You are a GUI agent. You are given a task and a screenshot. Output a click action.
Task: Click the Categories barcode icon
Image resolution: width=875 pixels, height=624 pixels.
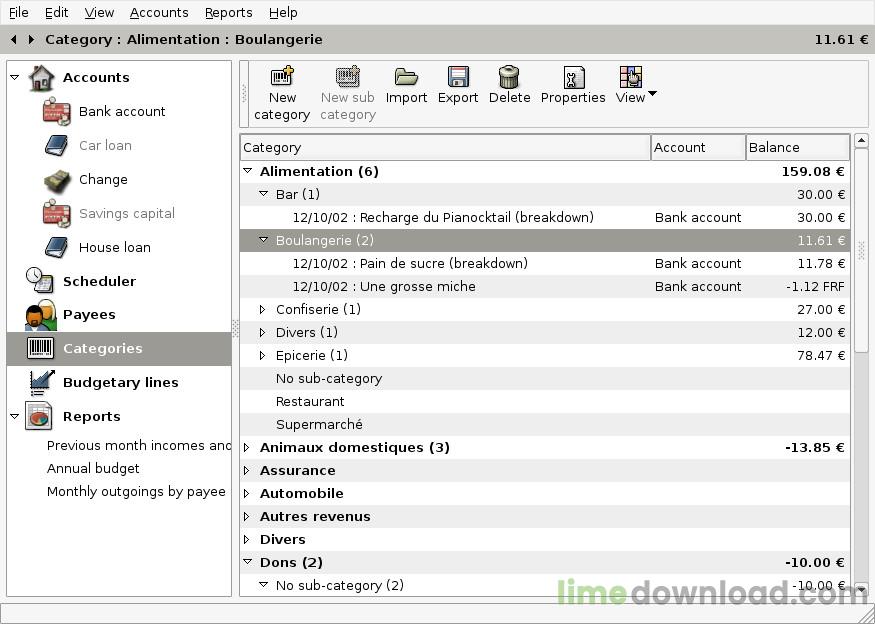[x=41, y=348]
